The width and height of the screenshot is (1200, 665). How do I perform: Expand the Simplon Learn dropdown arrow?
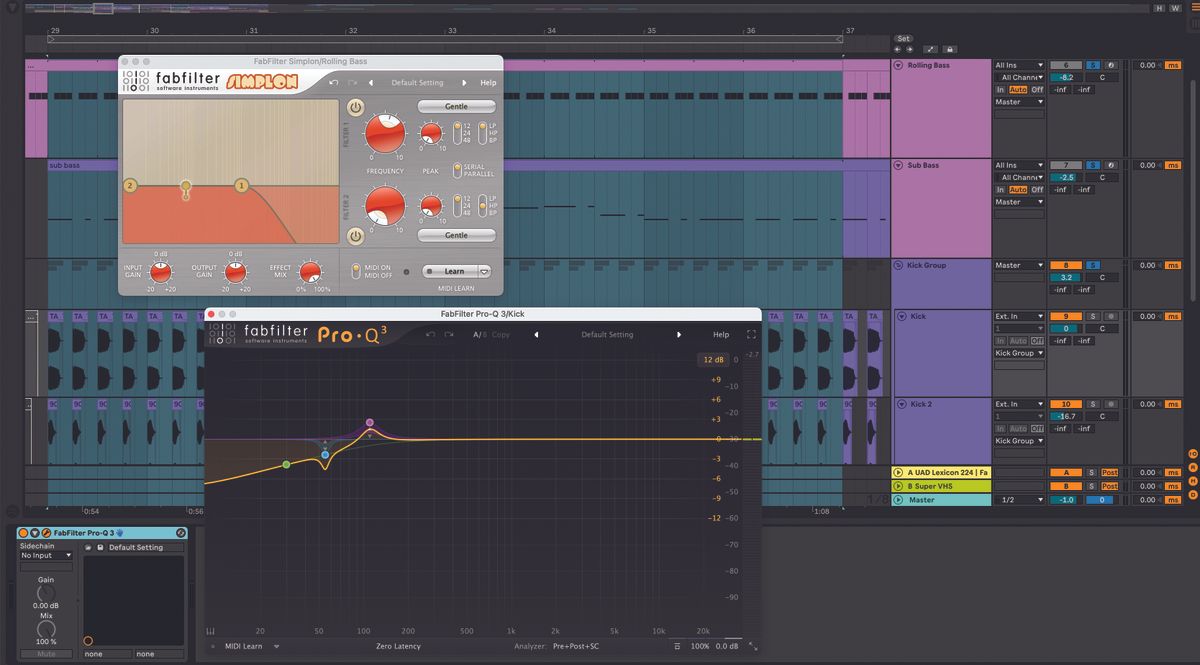[x=484, y=271]
